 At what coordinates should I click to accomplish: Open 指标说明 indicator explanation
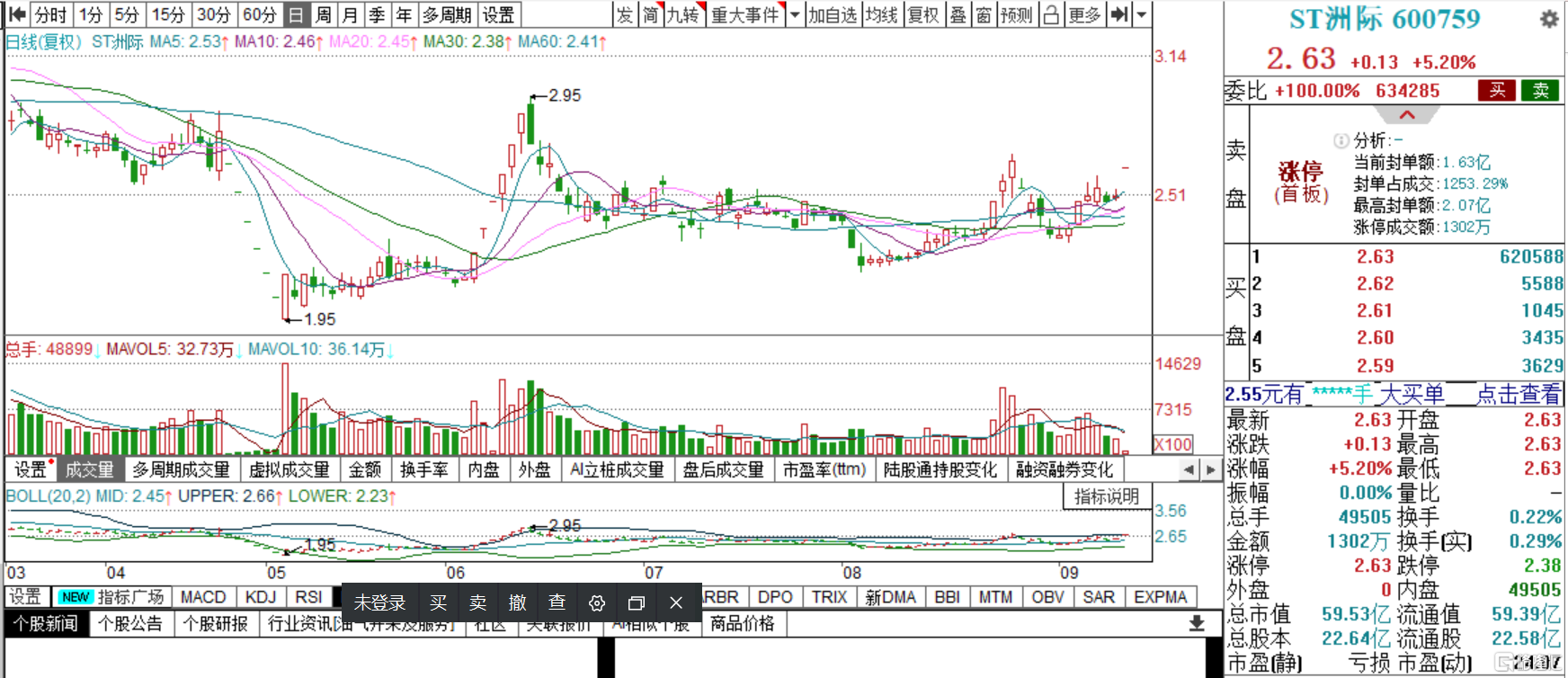(x=1107, y=496)
